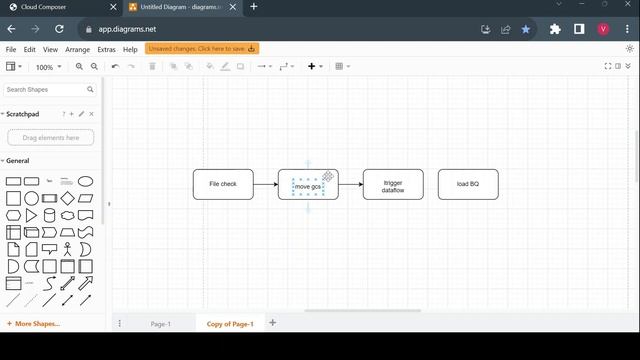
Task: Toggle the shadow toolbar icon
Action: coord(240,66)
